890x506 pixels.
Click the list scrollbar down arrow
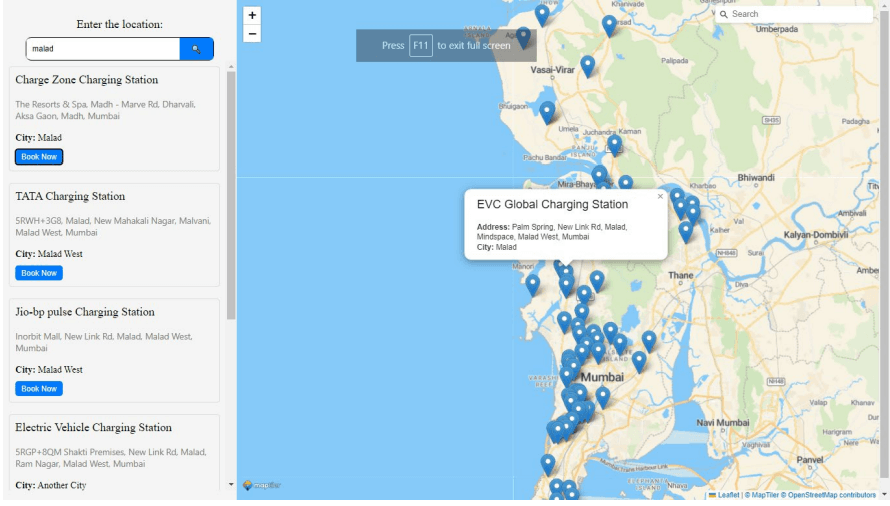click(x=231, y=484)
